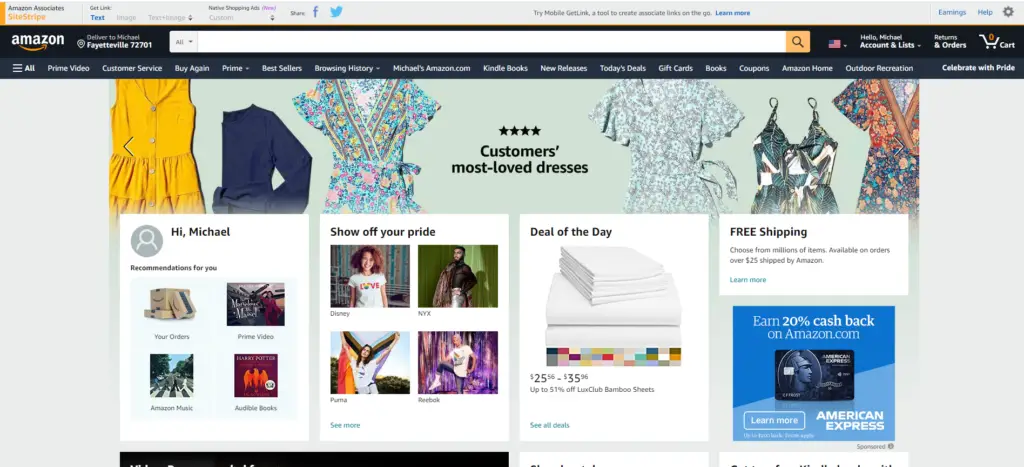Go to next banner slide arrow
Screen dimensions: 1024x467
tap(899, 146)
